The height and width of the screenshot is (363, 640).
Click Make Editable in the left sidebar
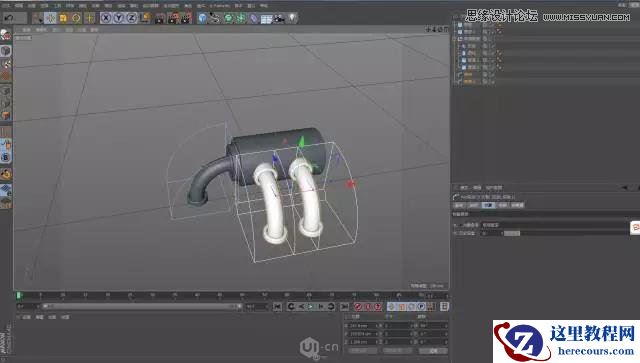coord(5,35)
